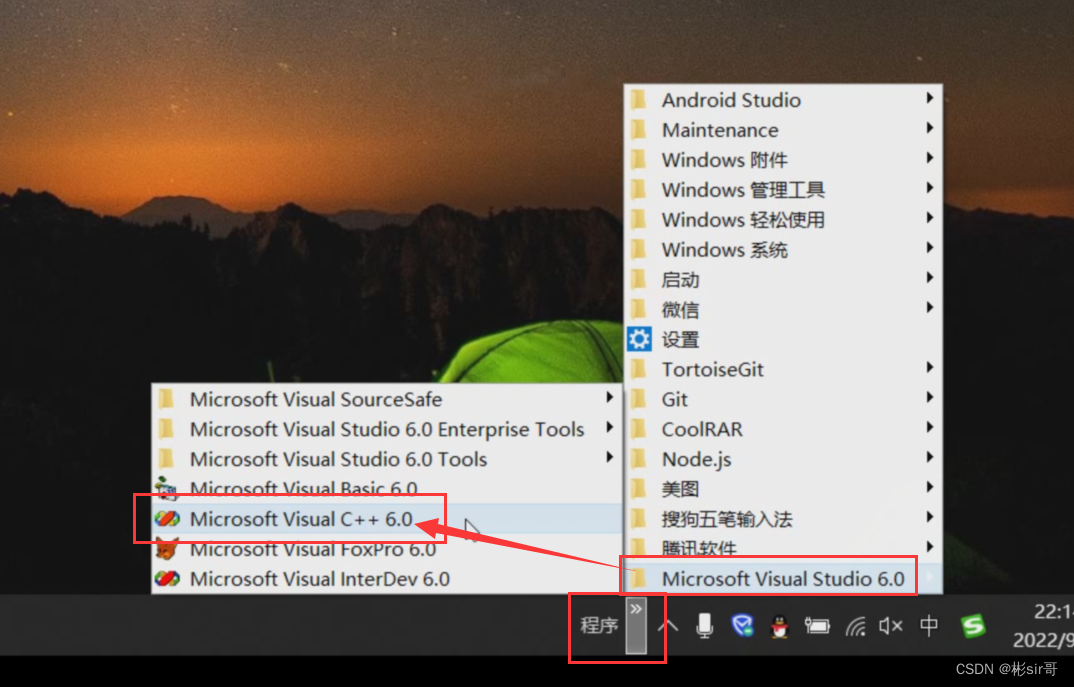
Task: Click the muted speaker volume icon
Action: point(891,625)
